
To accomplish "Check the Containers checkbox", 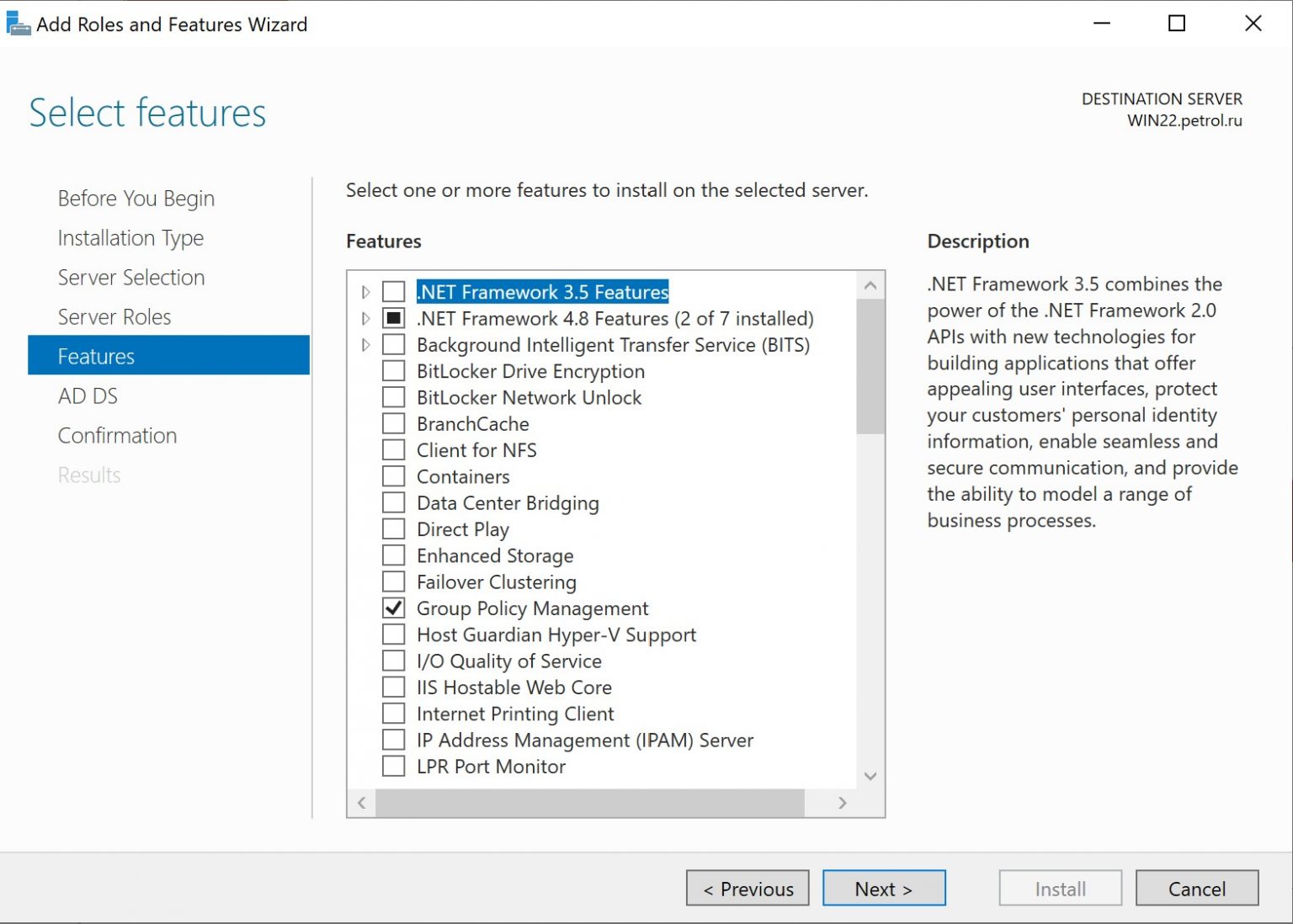I will (x=392, y=475).
